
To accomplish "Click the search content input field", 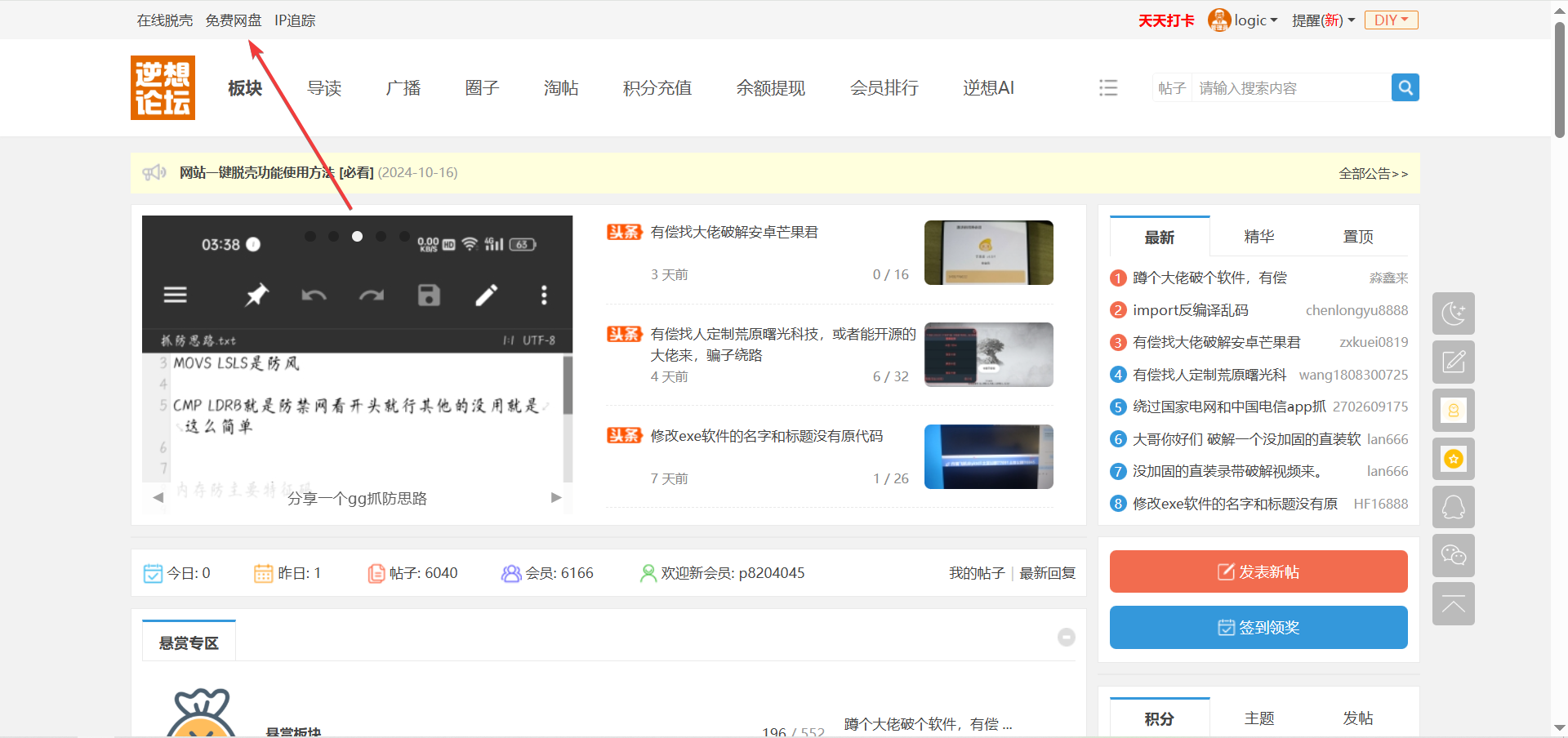I will point(1291,88).
